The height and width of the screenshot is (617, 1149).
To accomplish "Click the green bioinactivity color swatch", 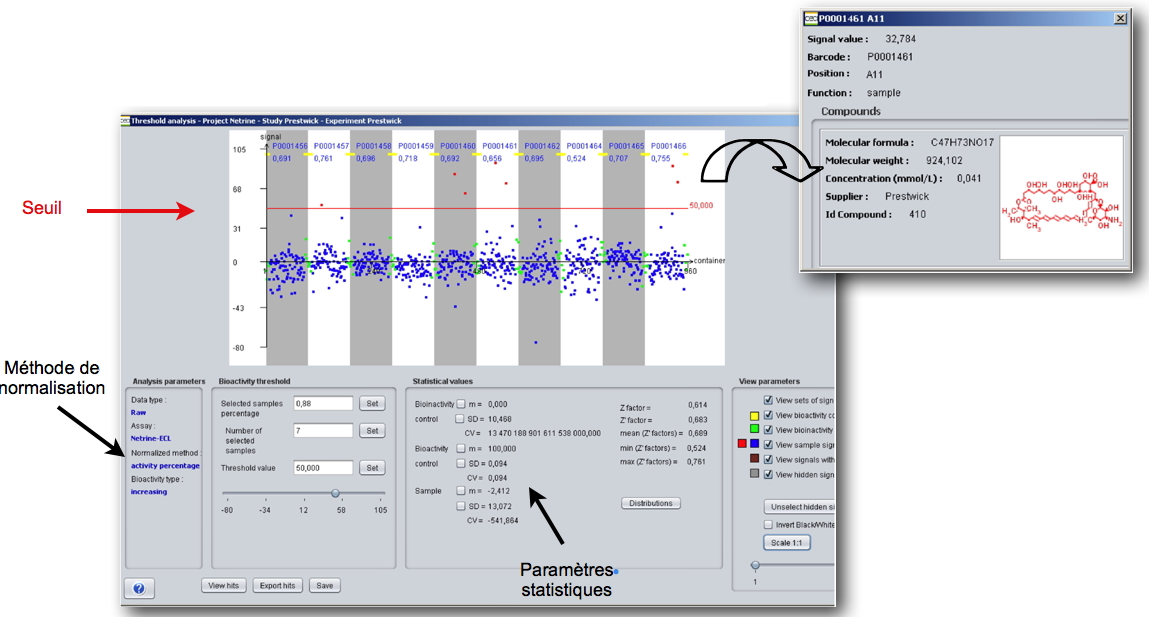I will coord(753,429).
